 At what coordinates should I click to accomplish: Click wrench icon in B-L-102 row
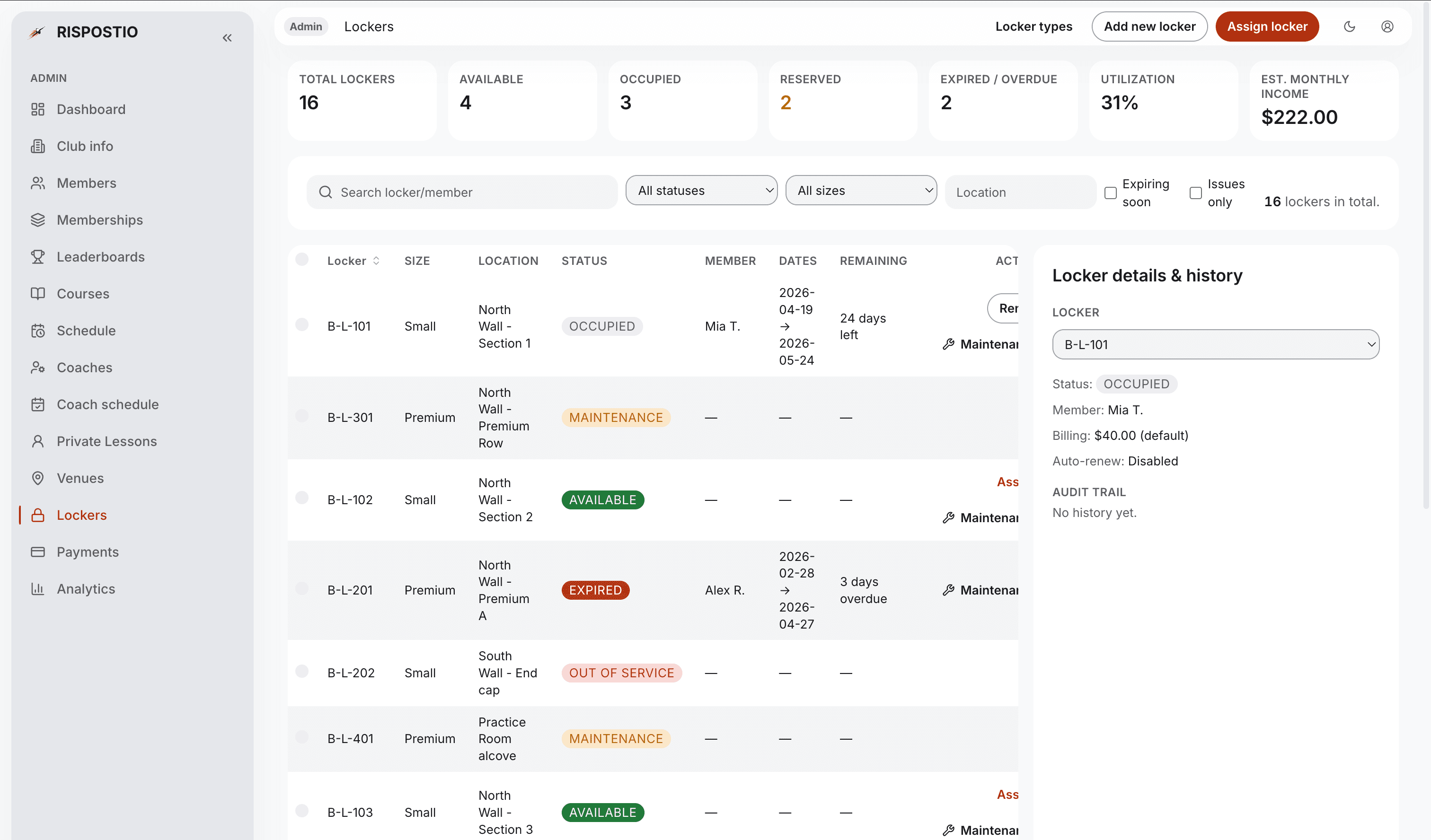coord(948,517)
